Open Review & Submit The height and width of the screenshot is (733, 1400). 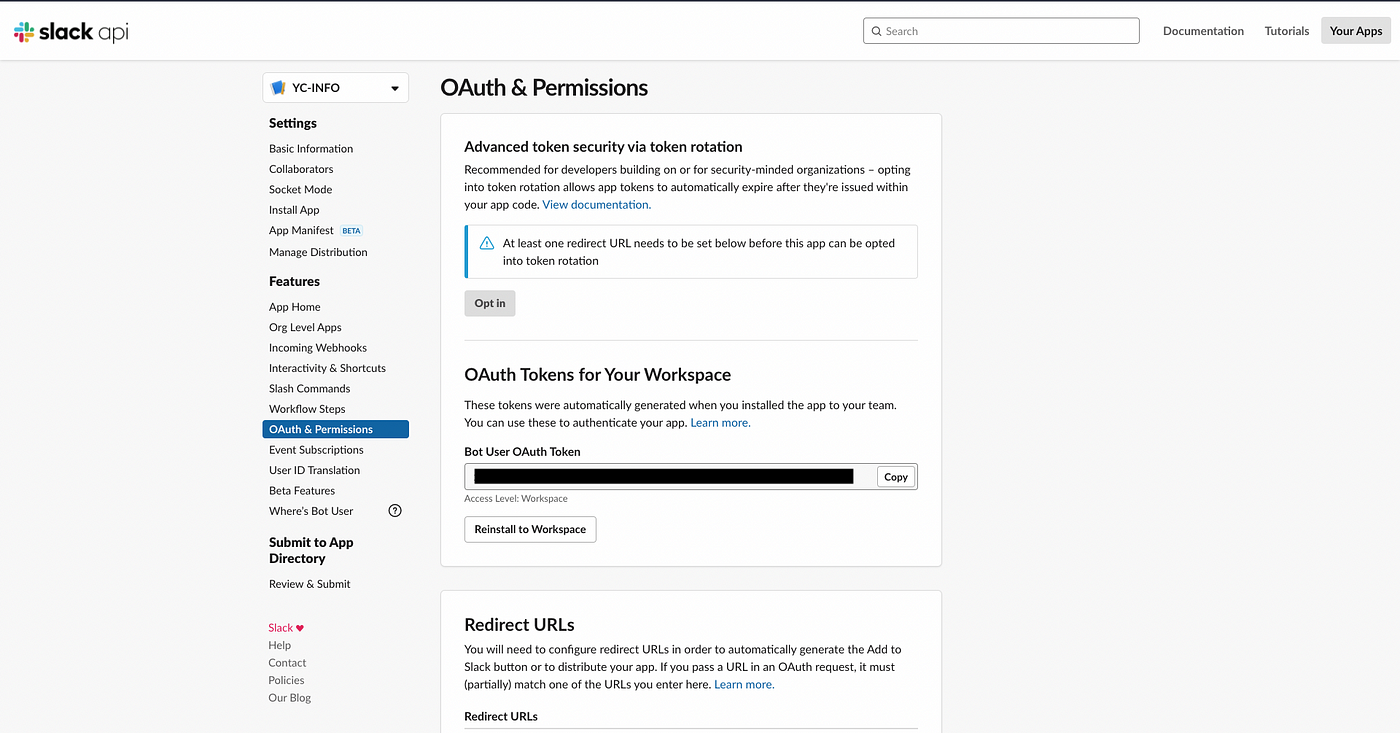click(x=310, y=584)
